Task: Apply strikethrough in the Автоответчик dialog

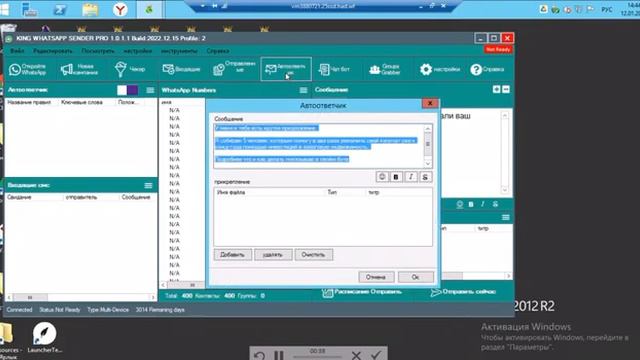Action: point(425,177)
